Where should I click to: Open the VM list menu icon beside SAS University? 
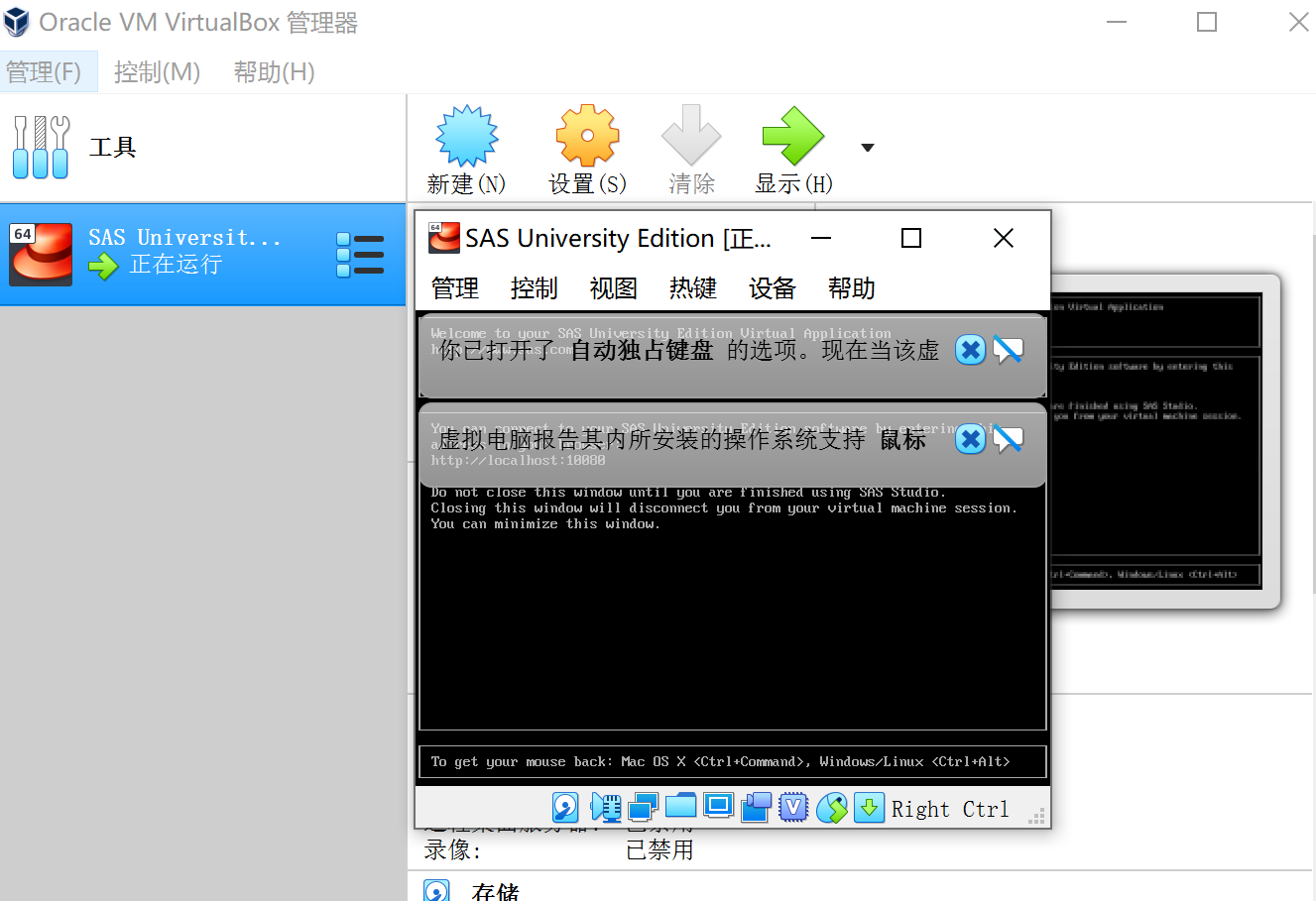coord(360,255)
